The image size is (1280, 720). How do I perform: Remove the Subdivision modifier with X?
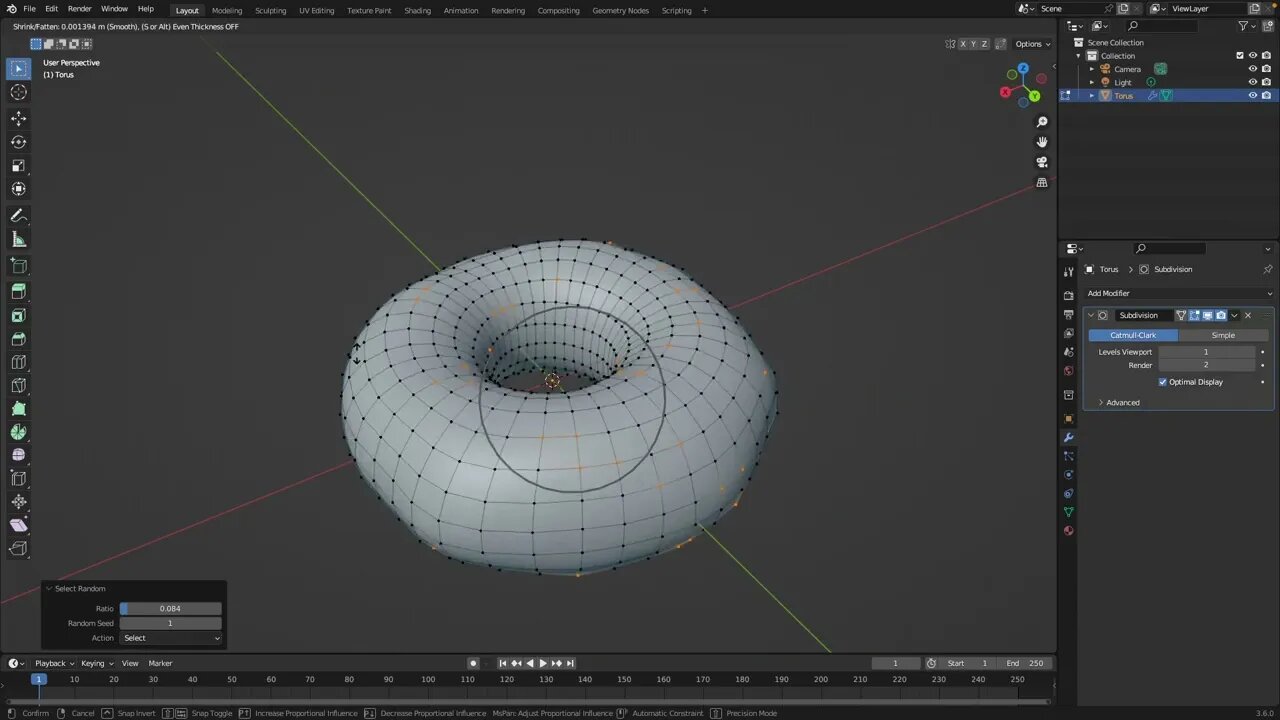(1248, 315)
